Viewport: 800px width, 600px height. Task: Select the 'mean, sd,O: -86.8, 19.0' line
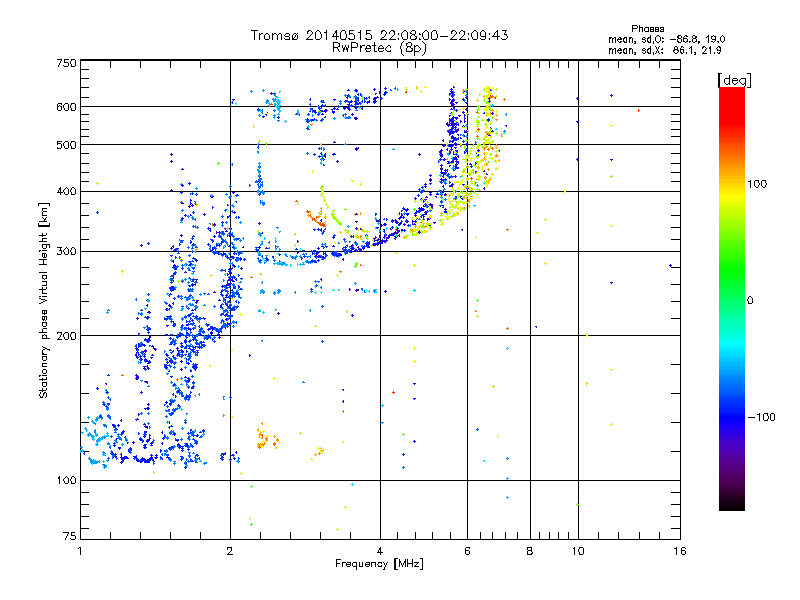[666, 39]
